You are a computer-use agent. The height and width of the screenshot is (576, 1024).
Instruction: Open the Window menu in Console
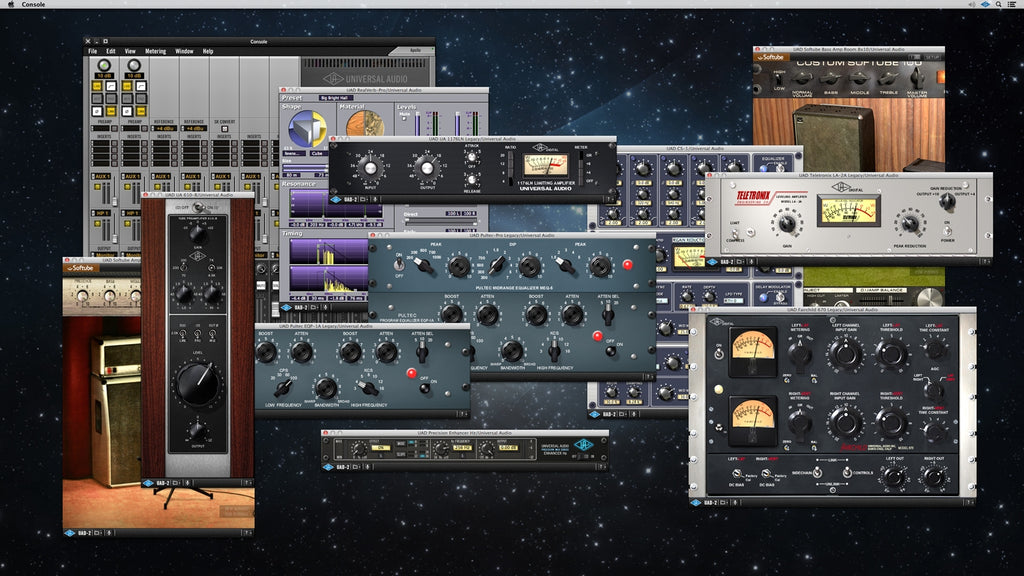pyautogui.click(x=184, y=51)
